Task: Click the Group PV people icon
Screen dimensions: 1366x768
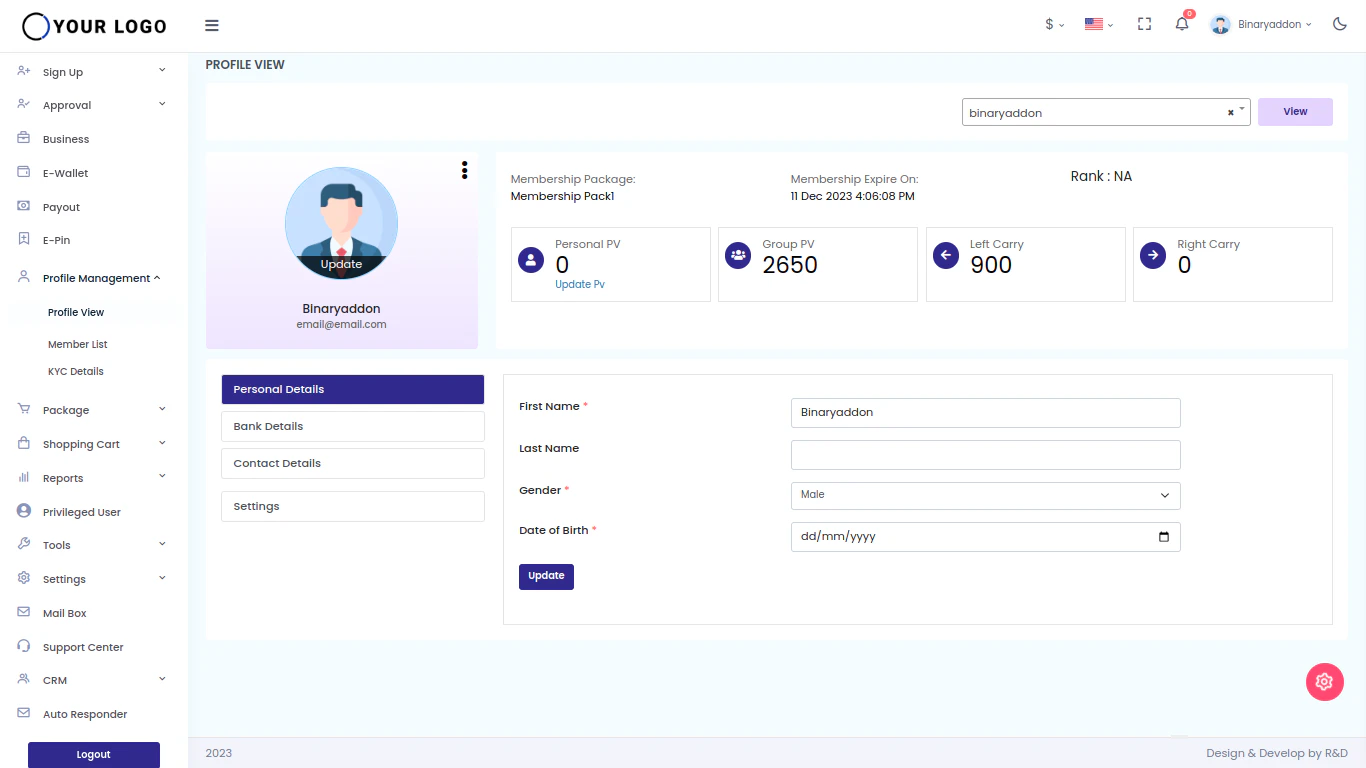Action: 737,254
